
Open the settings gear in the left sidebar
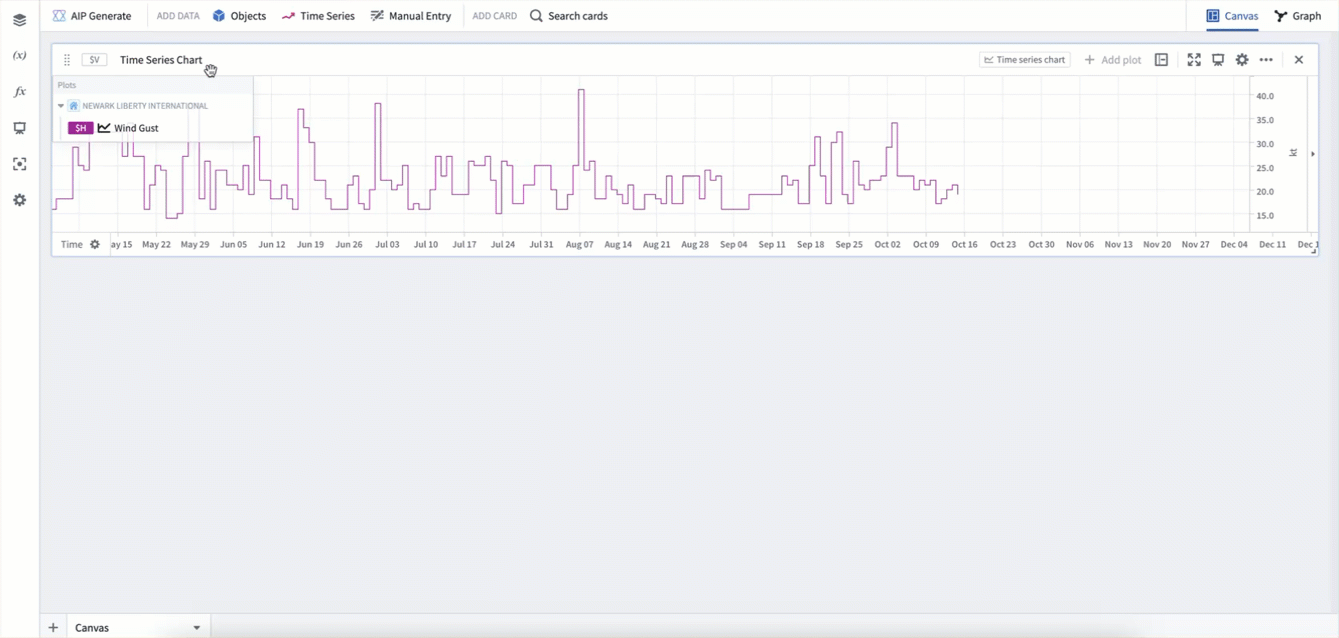pyautogui.click(x=19, y=200)
